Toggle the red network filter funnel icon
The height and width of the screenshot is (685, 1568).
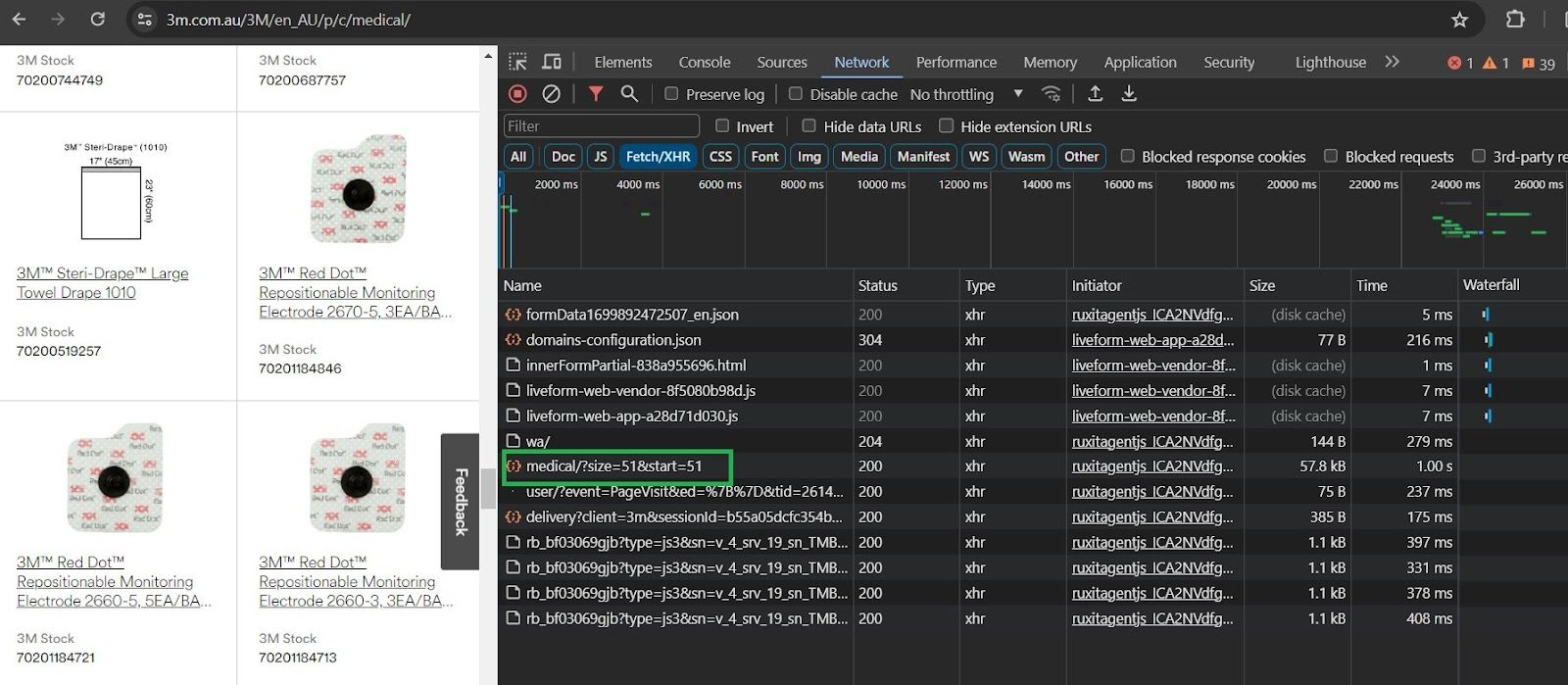[x=596, y=93]
